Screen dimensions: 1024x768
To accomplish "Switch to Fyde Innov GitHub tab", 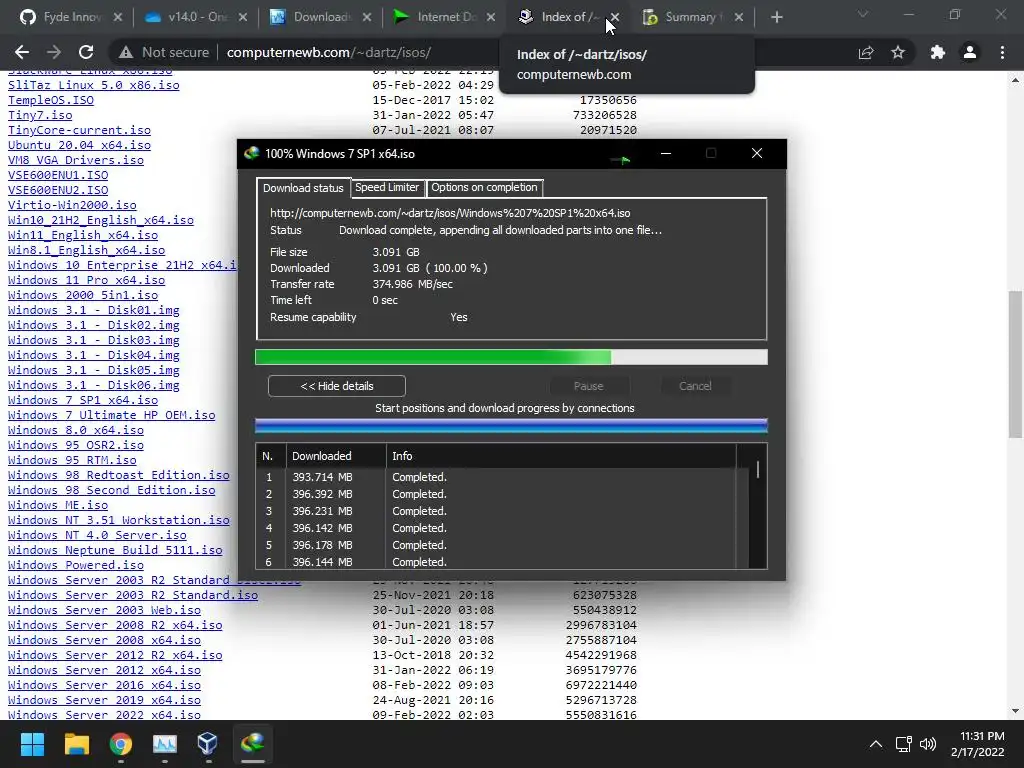I will click(63, 17).
